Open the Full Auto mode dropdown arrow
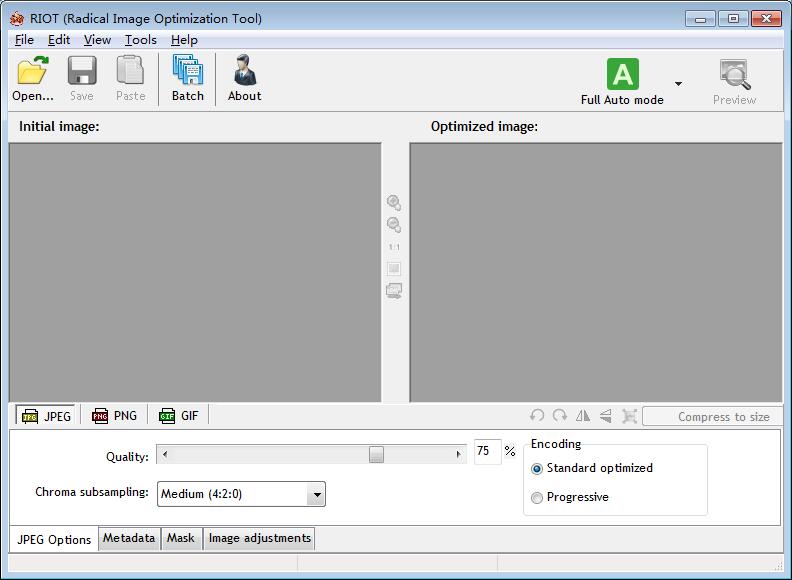792x580 pixels. click(678, 83)
